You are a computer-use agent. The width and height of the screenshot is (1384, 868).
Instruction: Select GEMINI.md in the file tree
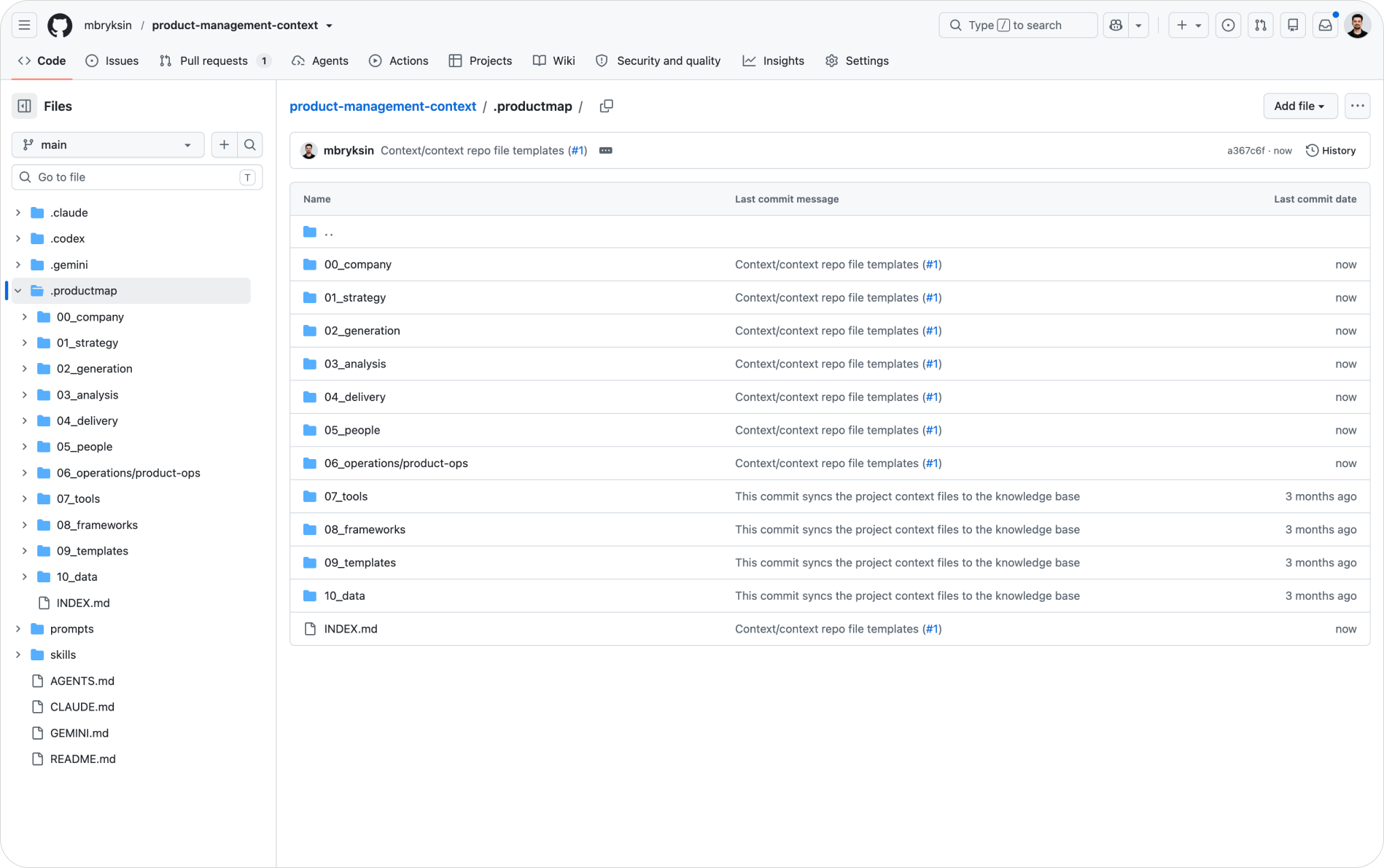pyautogui.click(x=79, y=733)
